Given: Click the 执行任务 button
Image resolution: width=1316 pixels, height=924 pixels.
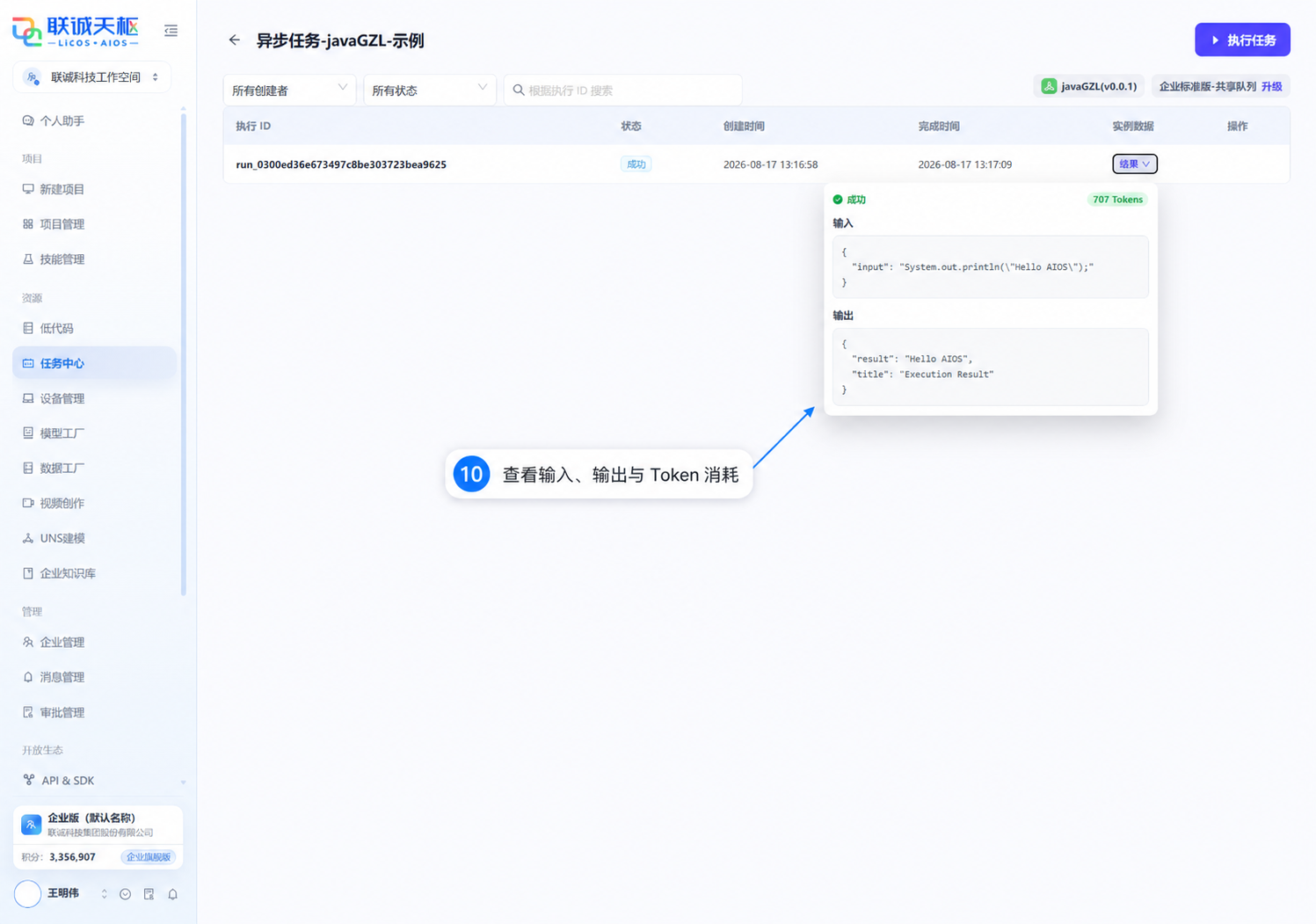Looking at the screenshot, I should (x=1242, y=40).
